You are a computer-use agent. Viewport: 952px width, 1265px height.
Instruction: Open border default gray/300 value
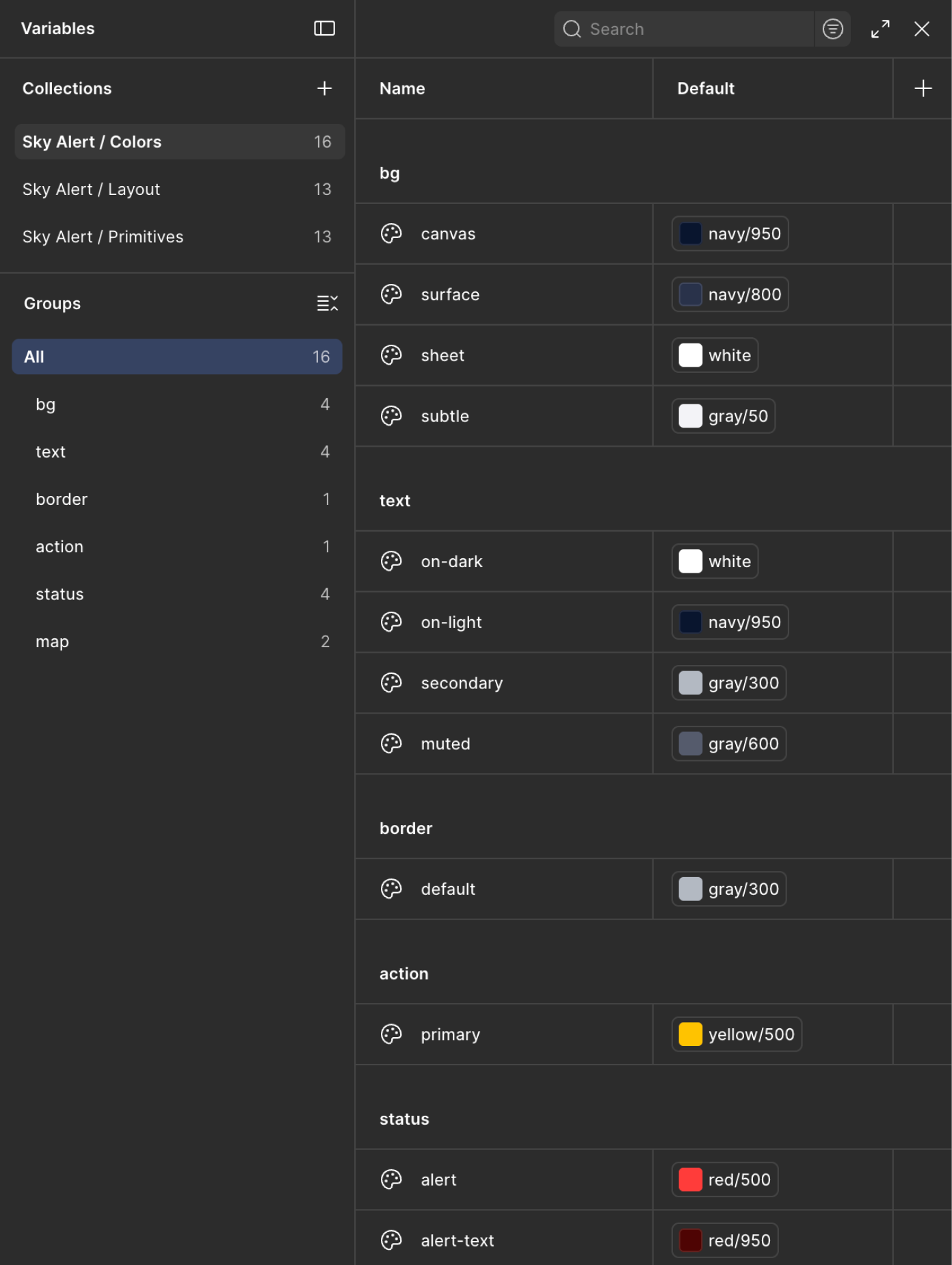(729, 889)
